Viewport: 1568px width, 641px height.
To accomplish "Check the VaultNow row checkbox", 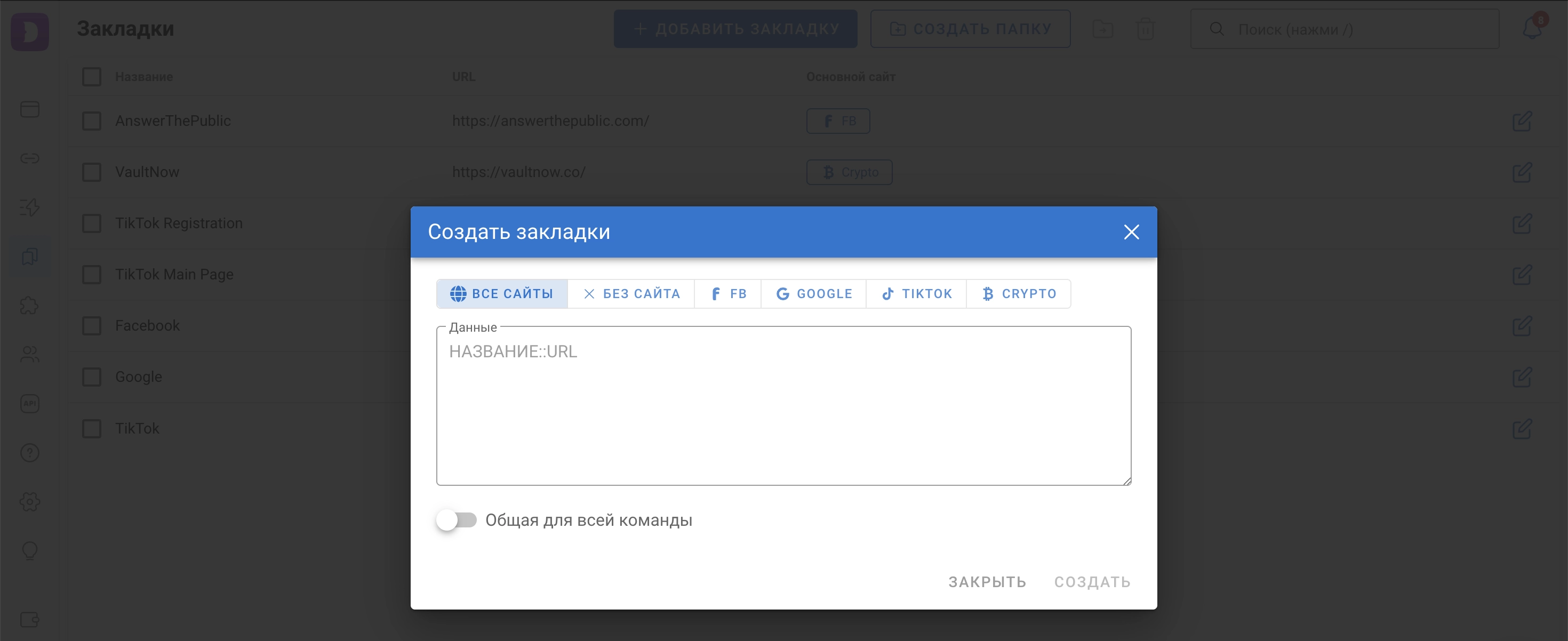I will coord(92,172).
